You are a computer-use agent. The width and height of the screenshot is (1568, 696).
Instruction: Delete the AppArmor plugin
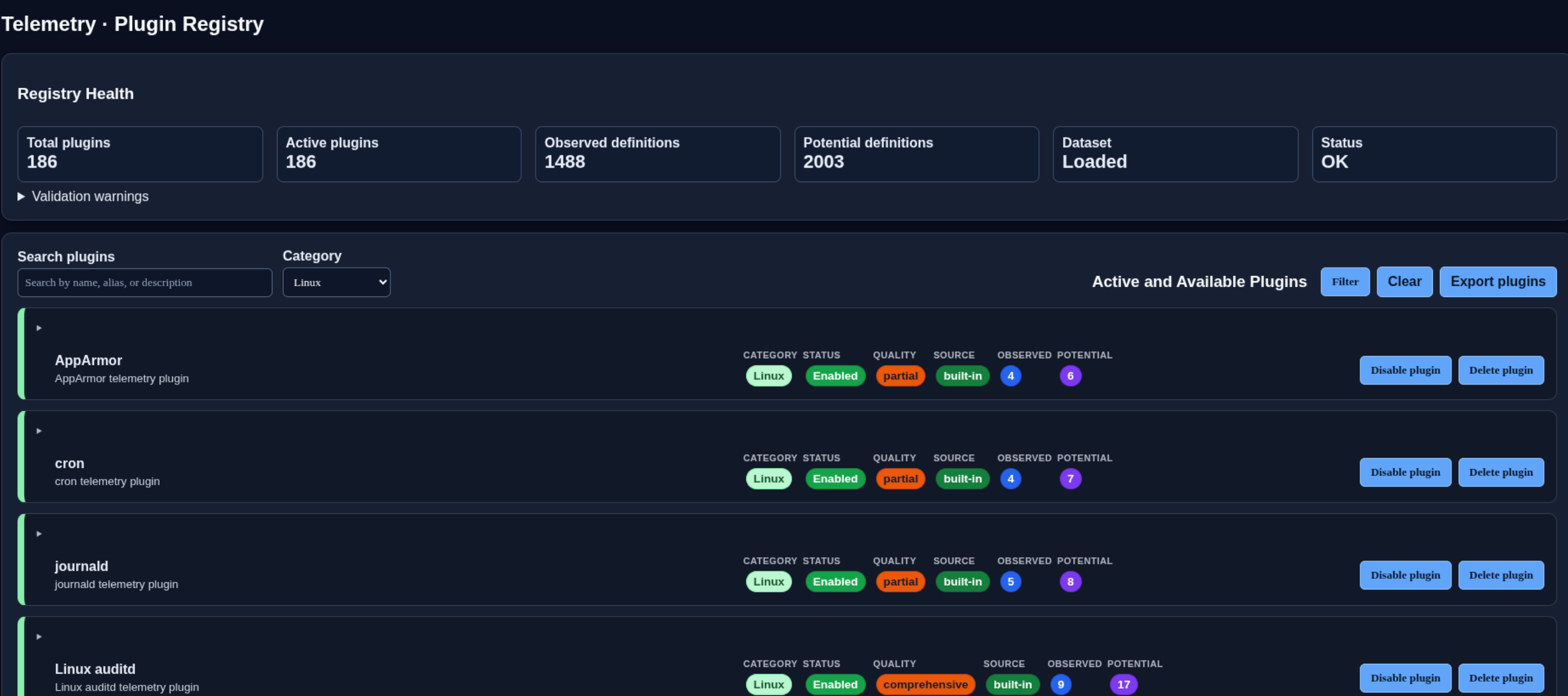pyautogui.click(x=1501, y=369)
